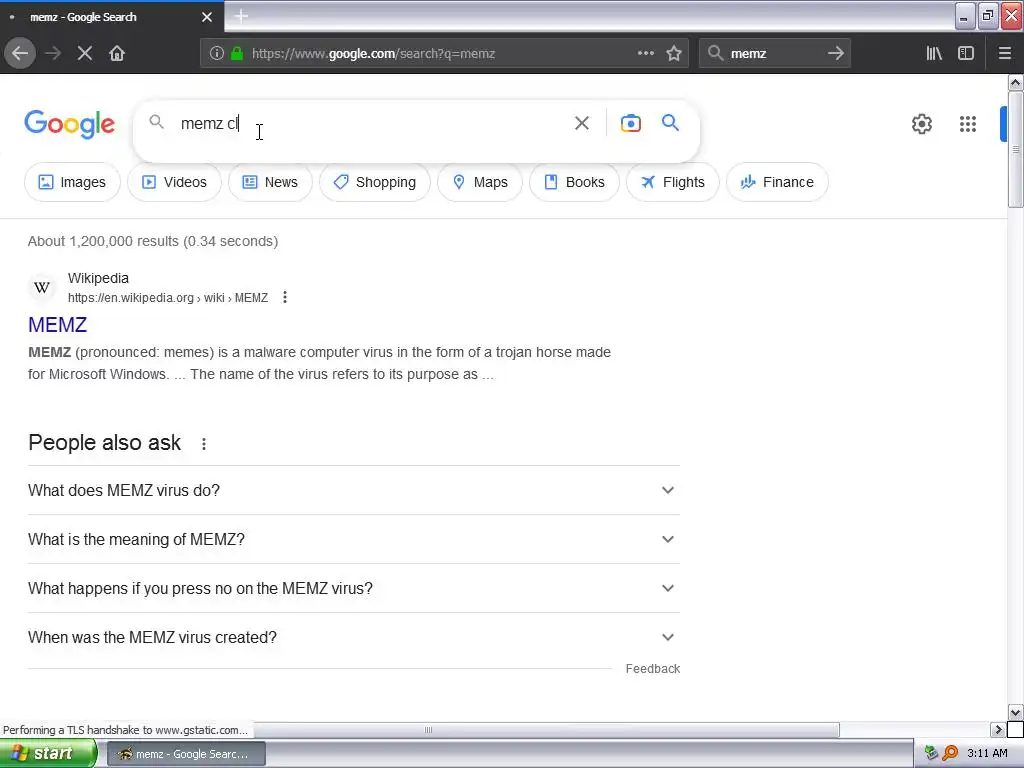Expand "What happens if you press no" question
Image resolution: width=1024 pixels, height=768 pixels.
[354, 588]
